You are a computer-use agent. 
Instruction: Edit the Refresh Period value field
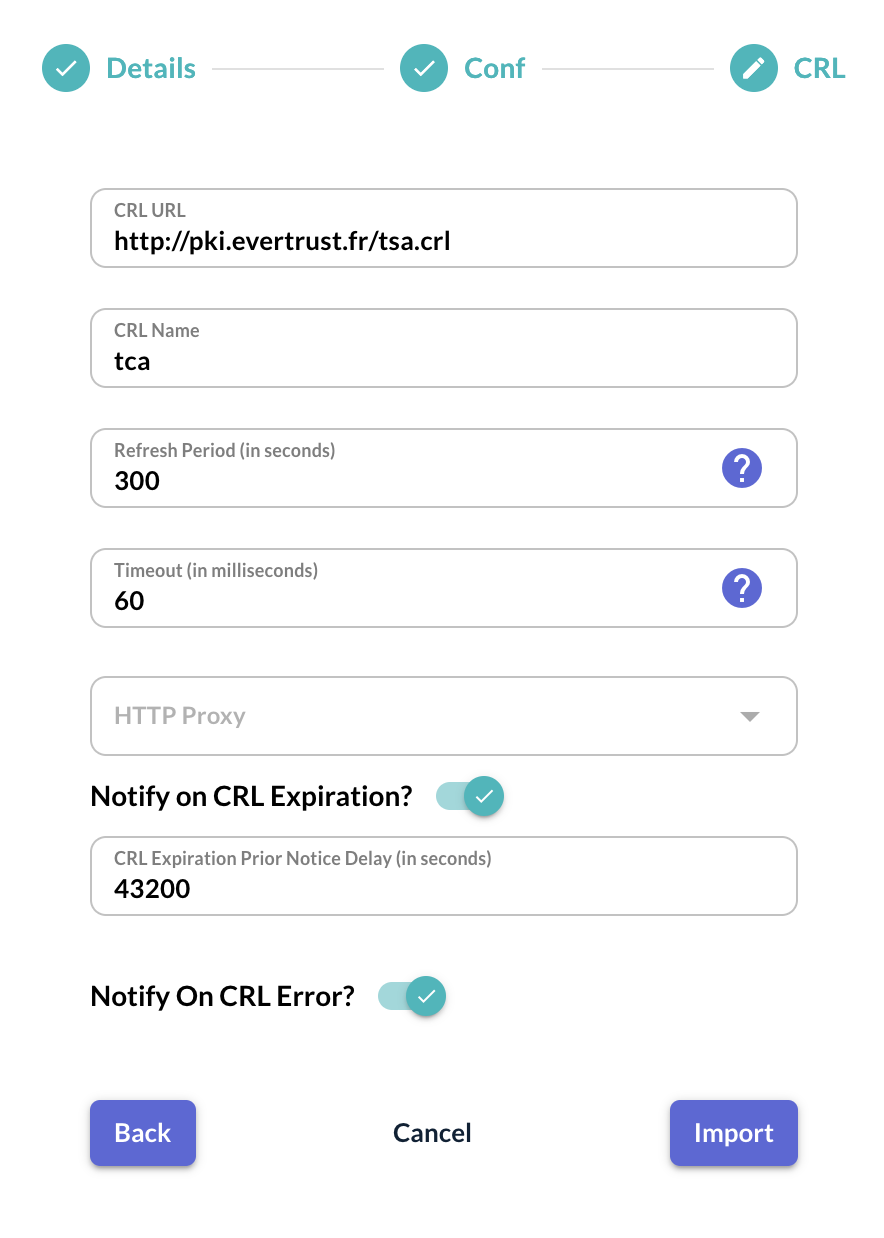pos(400,481)
